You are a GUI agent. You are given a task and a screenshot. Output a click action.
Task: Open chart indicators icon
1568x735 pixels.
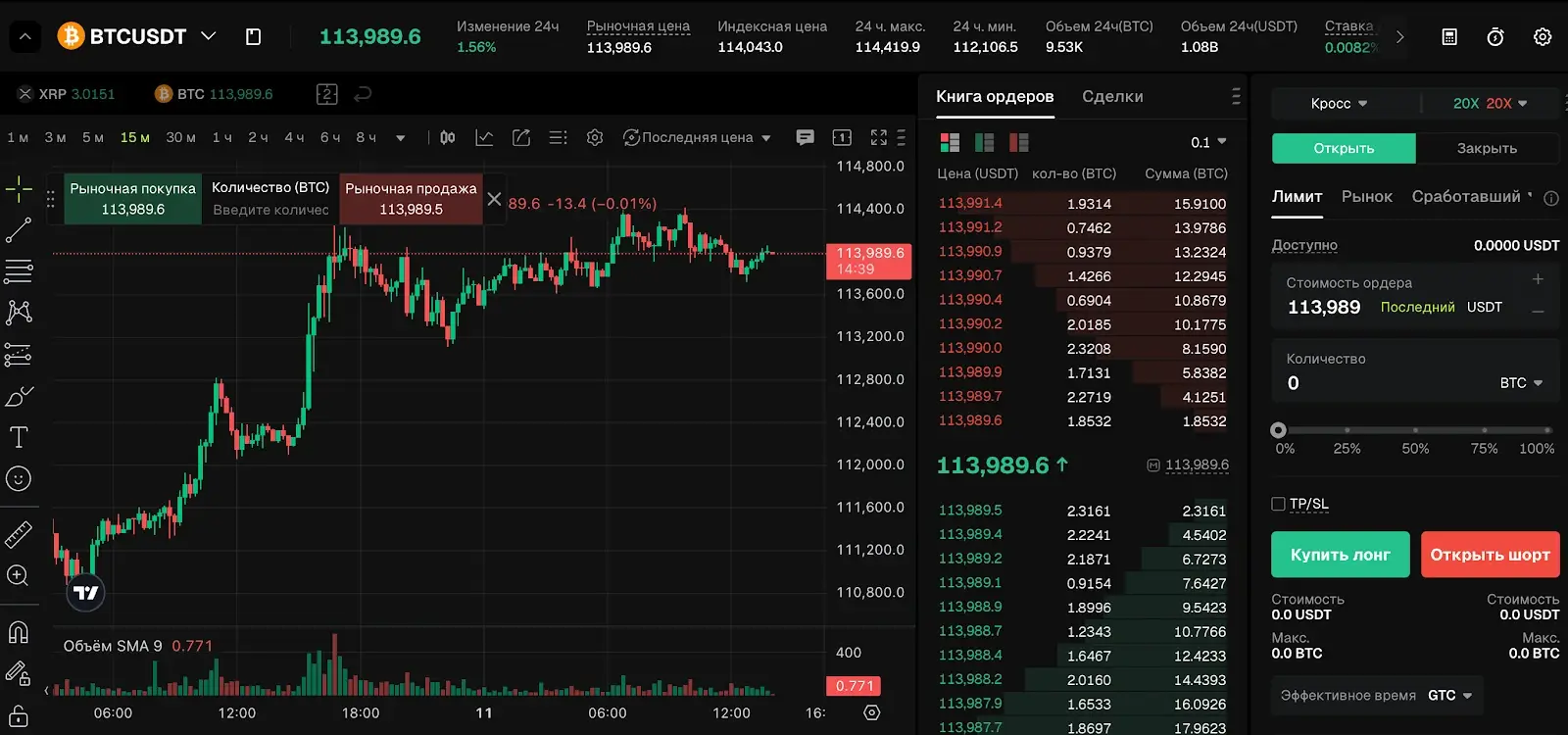point(484,138)
